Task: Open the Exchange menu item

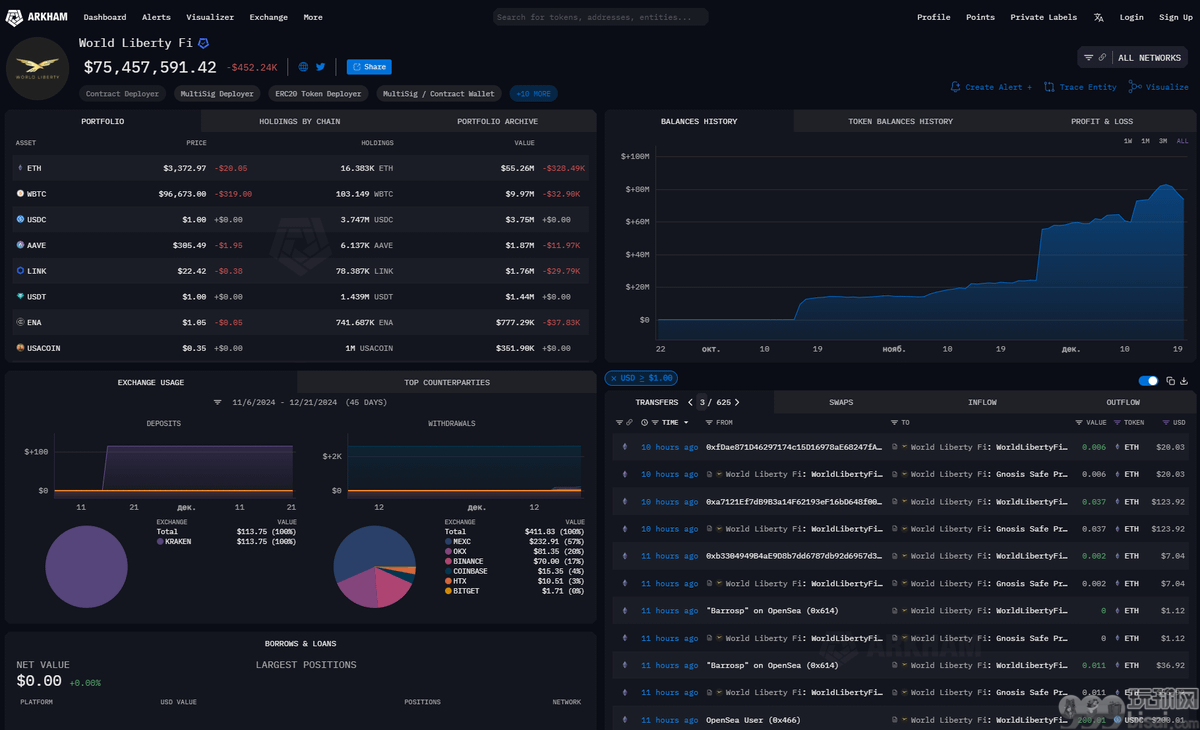Action: click(x=268, y=17)
